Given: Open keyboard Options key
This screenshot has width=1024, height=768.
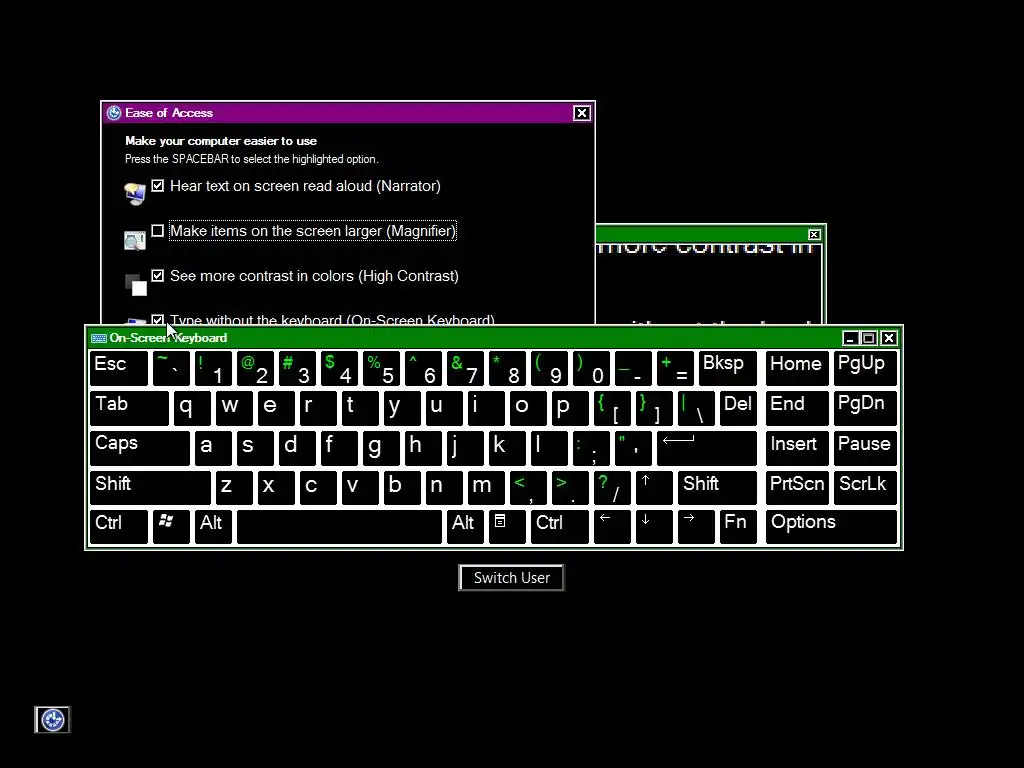Looking at the screenshot, I should coord(831,526).
